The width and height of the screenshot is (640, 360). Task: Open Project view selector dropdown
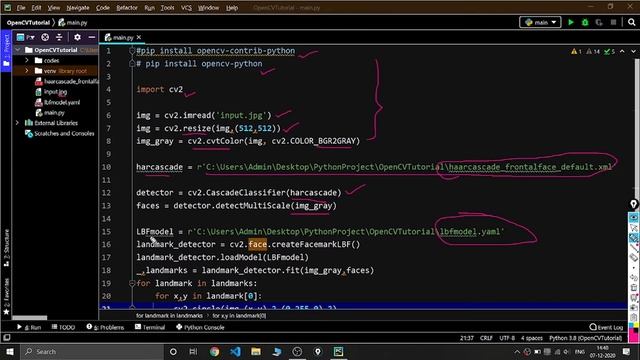point(25,37)
